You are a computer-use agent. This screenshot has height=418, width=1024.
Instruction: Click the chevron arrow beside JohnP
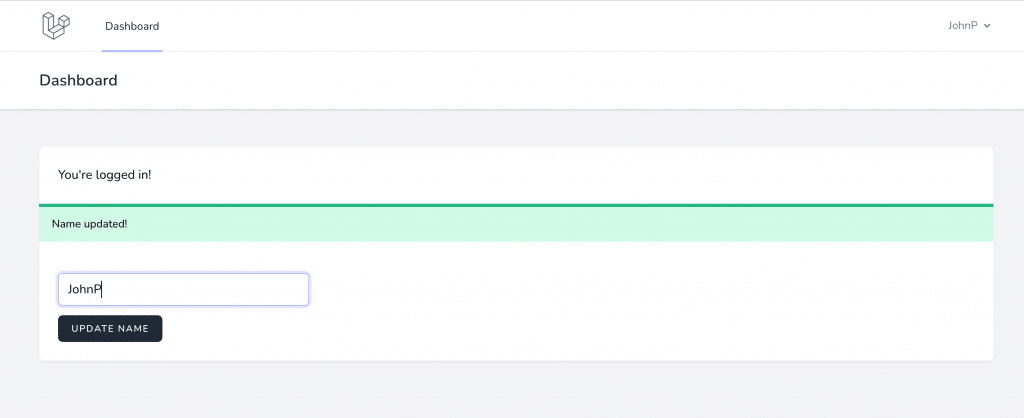click(x=988, y=26)
